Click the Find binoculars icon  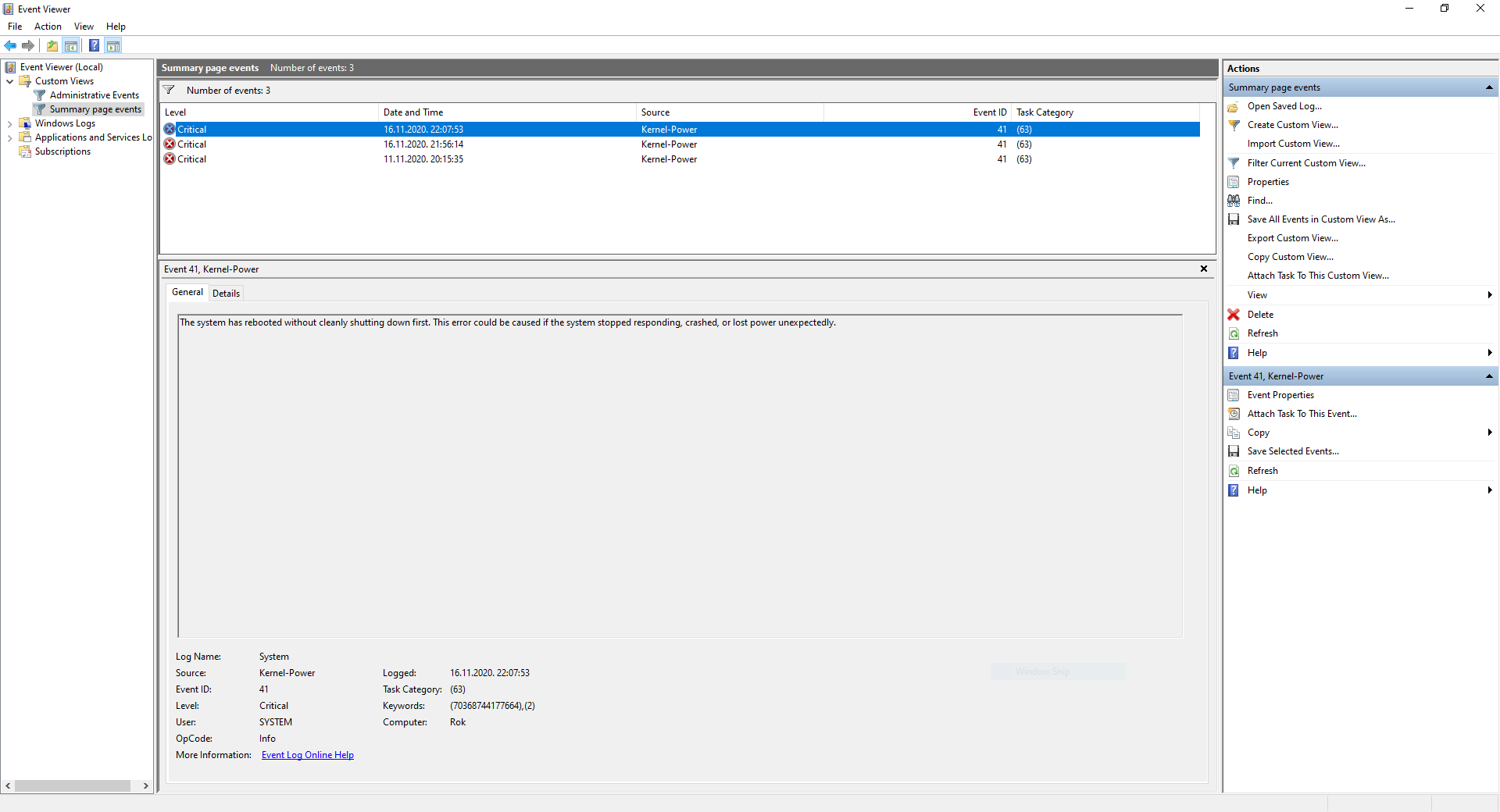click(1234, 201)
